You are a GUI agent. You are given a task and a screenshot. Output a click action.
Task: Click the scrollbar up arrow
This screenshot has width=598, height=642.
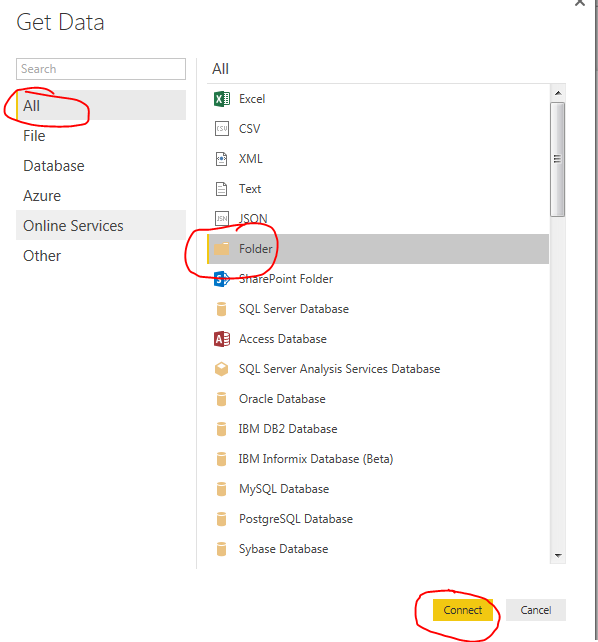pyautogui.click(x=557, y=93)
